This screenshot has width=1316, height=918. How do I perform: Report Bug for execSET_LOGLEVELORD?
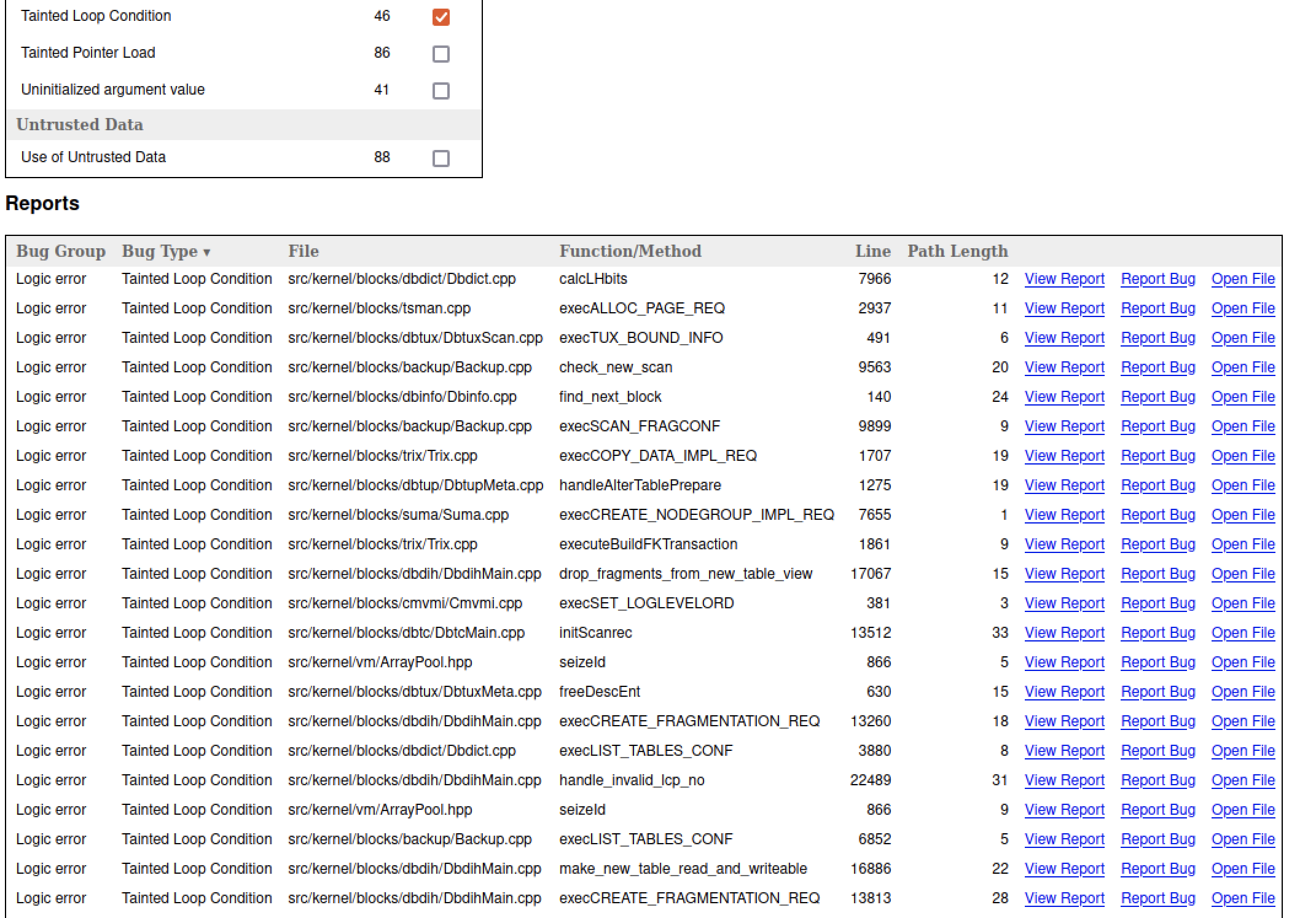coord(1157,603)
